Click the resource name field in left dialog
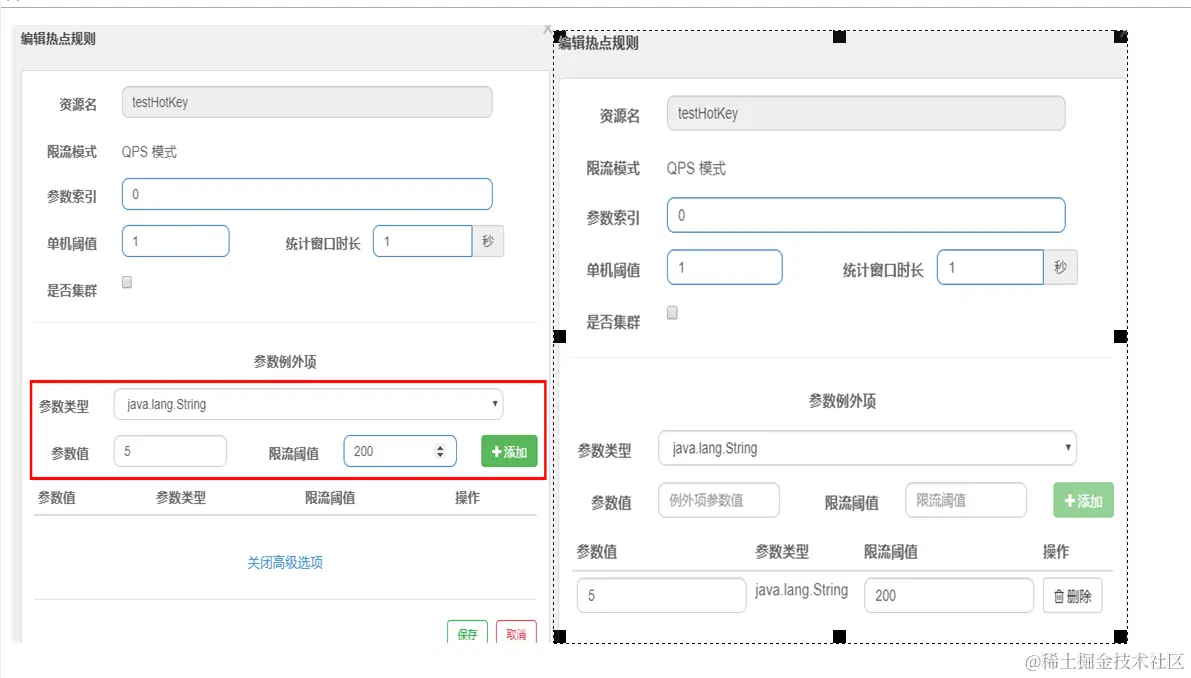Screen dimensions: 1191x678 click(307, 102)
